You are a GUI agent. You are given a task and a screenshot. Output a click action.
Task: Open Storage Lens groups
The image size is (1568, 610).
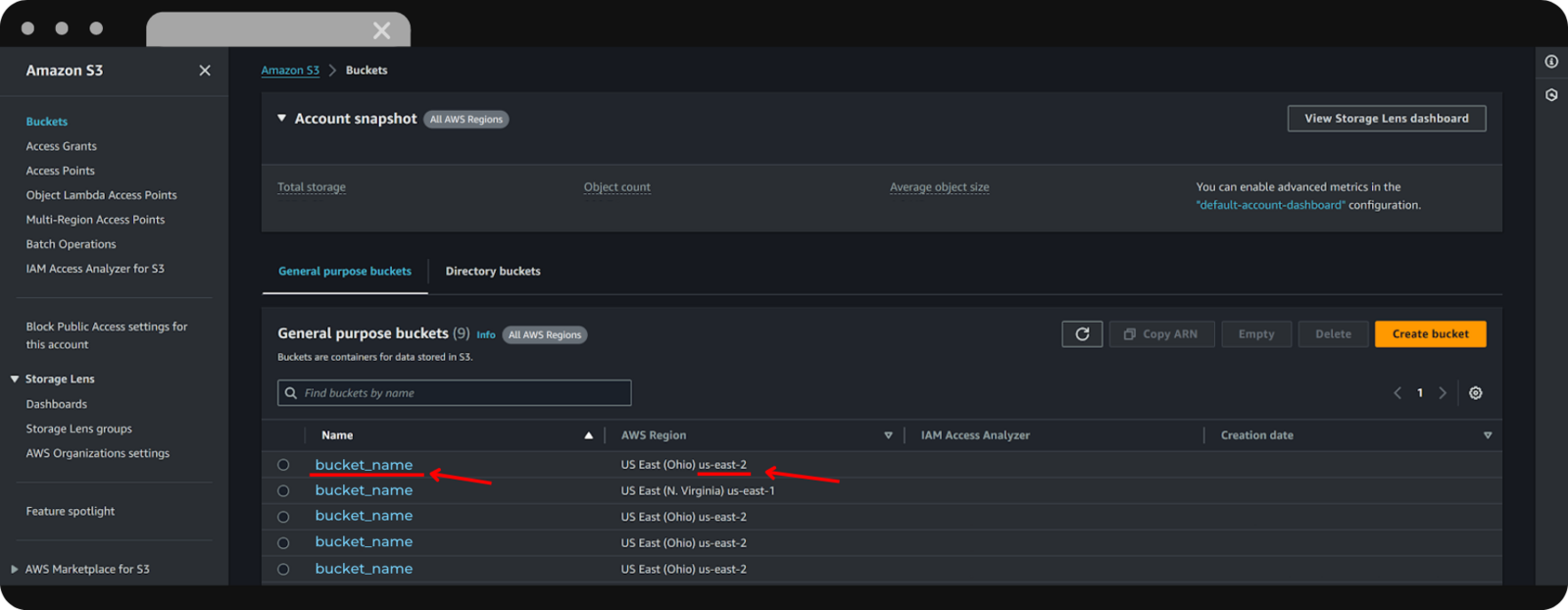79,429
